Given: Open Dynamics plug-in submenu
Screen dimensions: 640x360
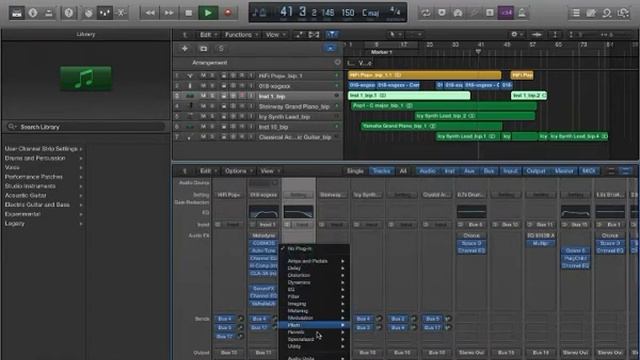Looking at the screenshot, I should click(313, 282).
